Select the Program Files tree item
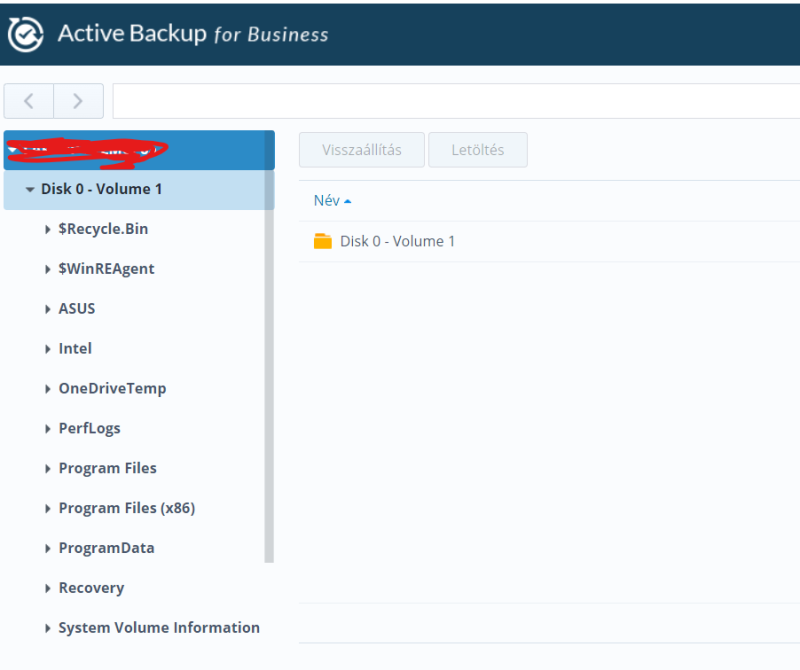Image resolution: width=800 pixels, height=670 pixels. click(x=107, y=468)
